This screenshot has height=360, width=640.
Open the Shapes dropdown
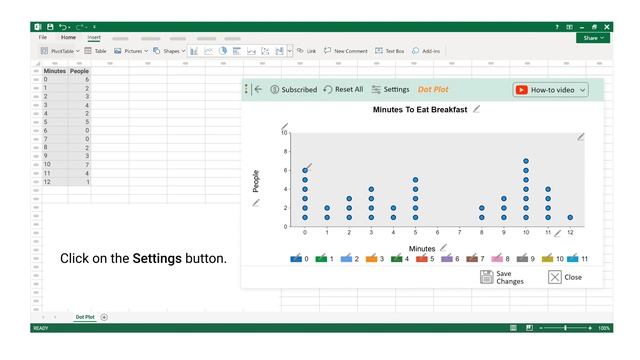click(x=169, y=51)
